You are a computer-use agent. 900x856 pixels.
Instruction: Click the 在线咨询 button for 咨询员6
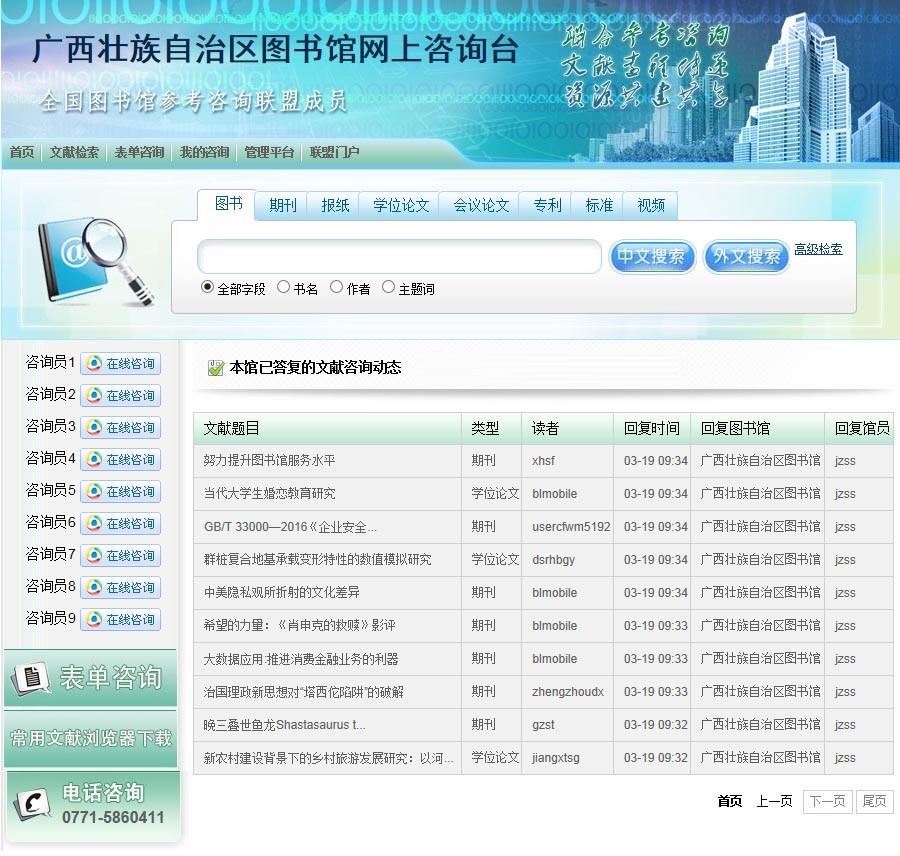[x=121, y=524]
